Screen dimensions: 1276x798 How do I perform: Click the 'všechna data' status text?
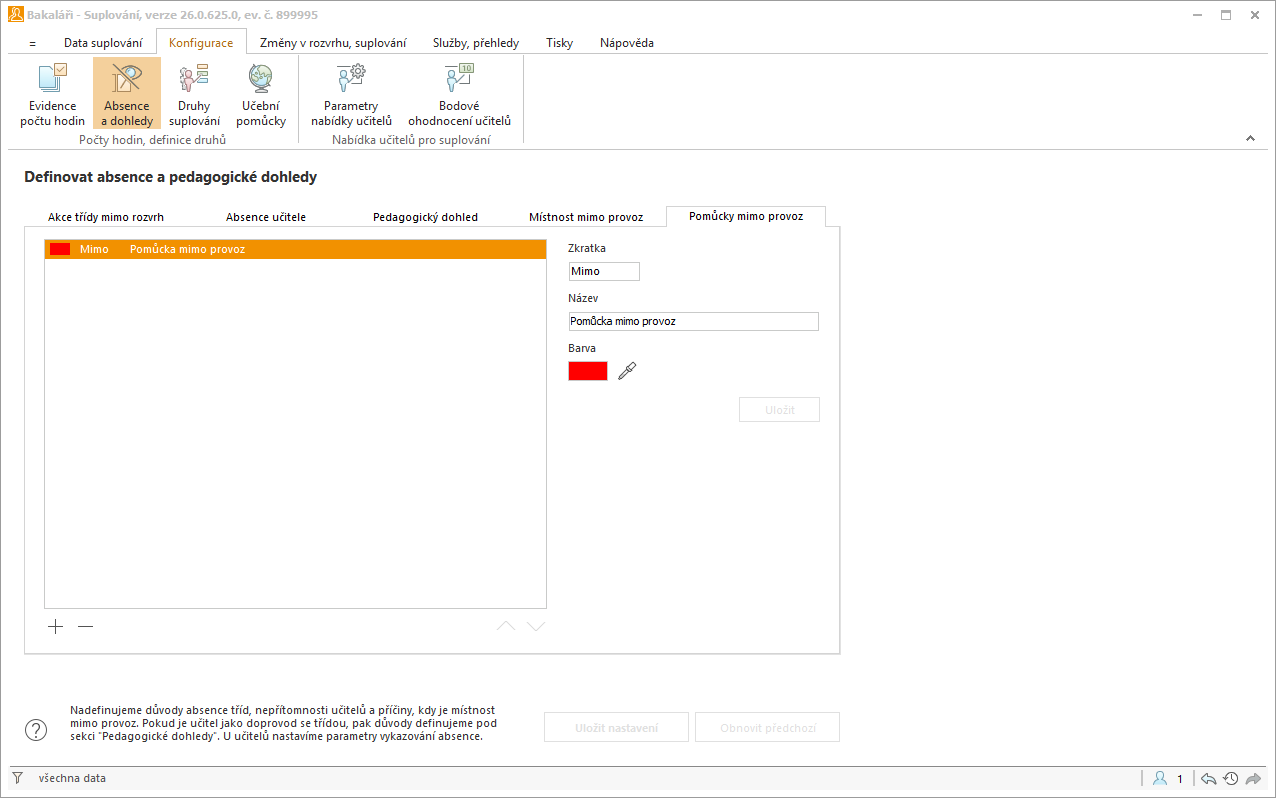point(72,778)
